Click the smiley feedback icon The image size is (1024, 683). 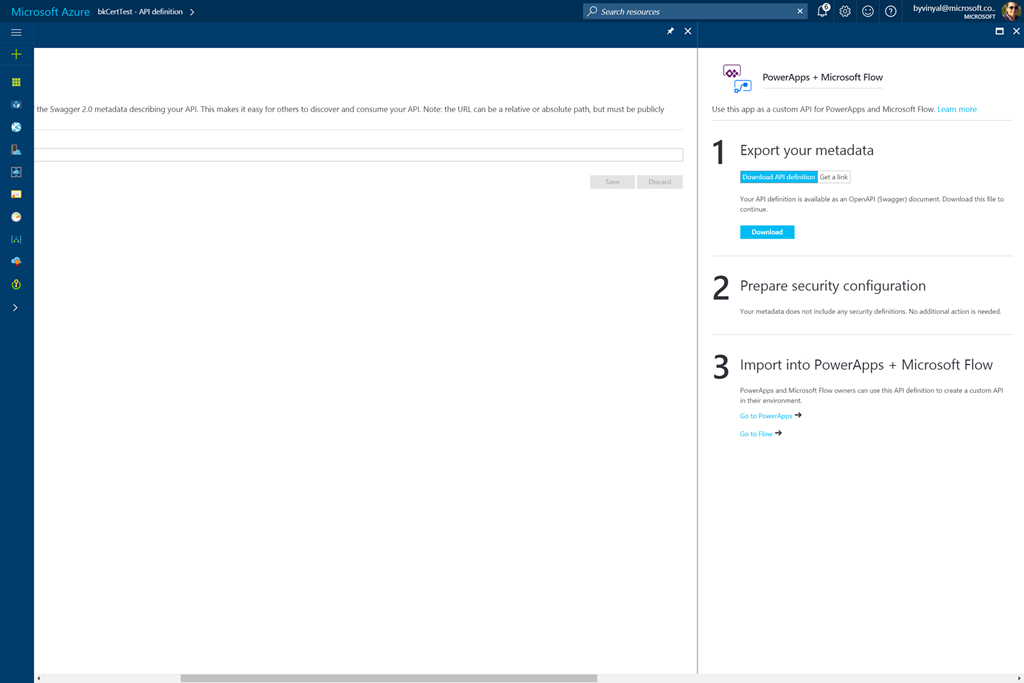(868, 12)
